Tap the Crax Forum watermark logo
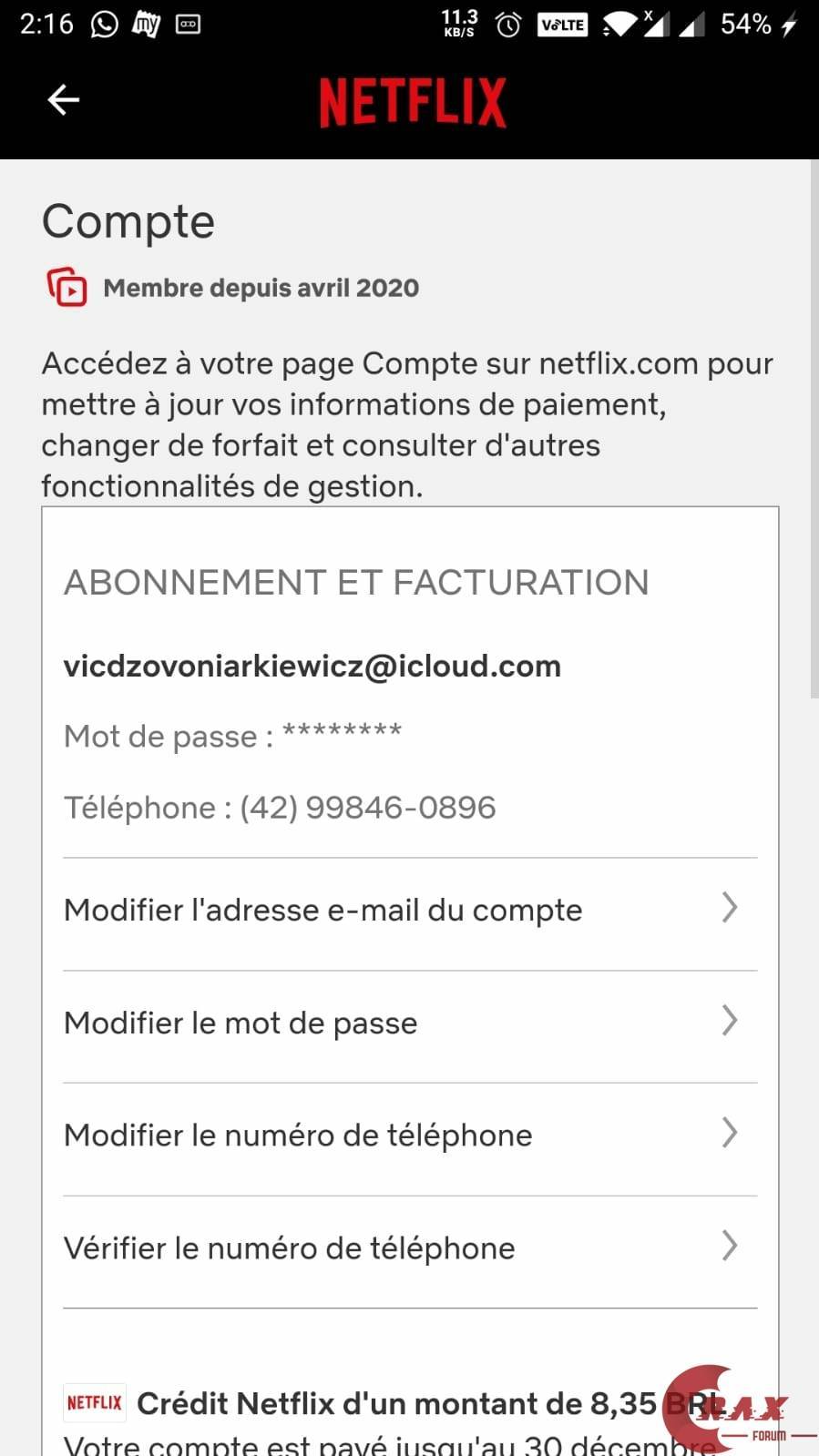819x1456 pixels. click(740, 1410)
